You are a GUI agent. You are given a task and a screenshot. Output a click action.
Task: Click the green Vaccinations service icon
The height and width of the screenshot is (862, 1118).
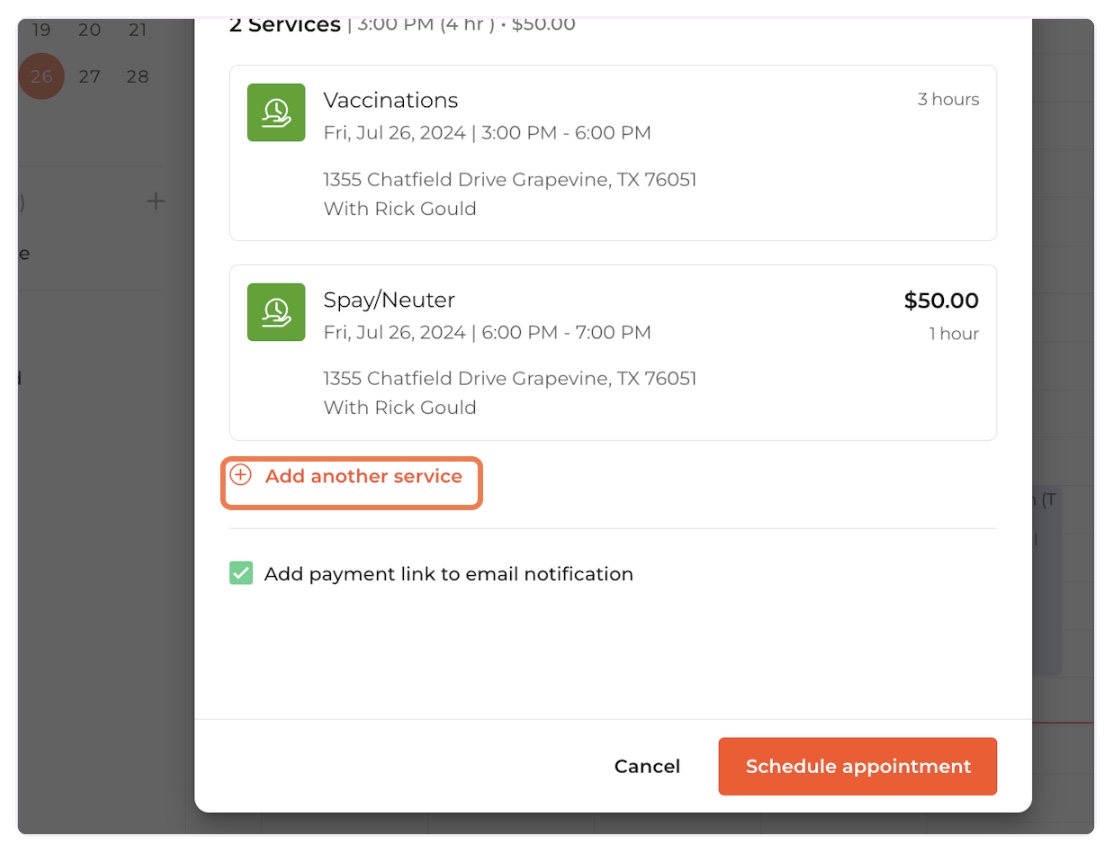pos(276,113)
